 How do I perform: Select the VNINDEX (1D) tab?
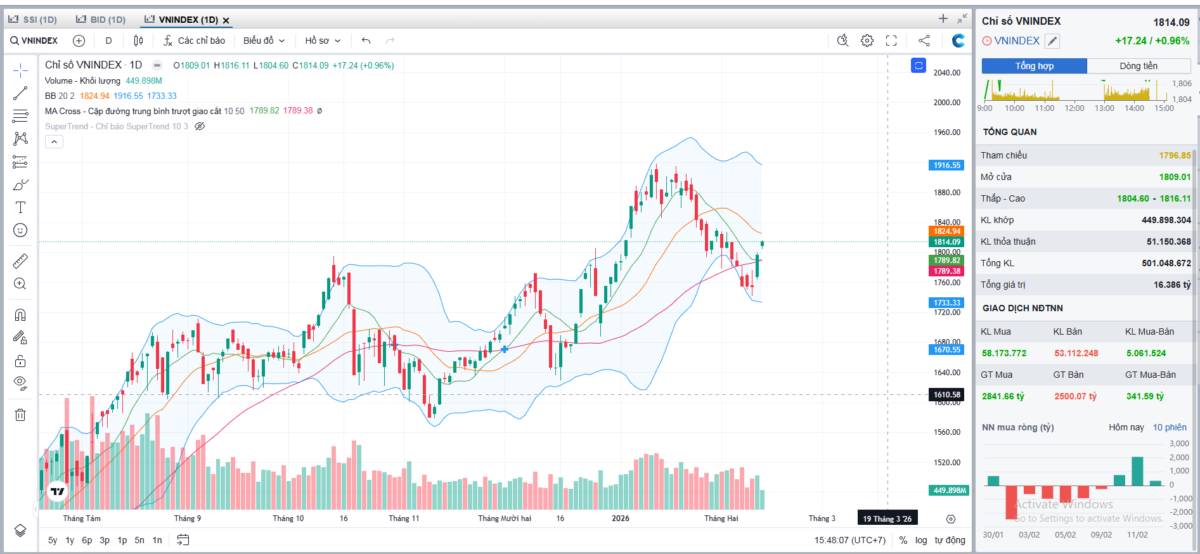point(180,19)
